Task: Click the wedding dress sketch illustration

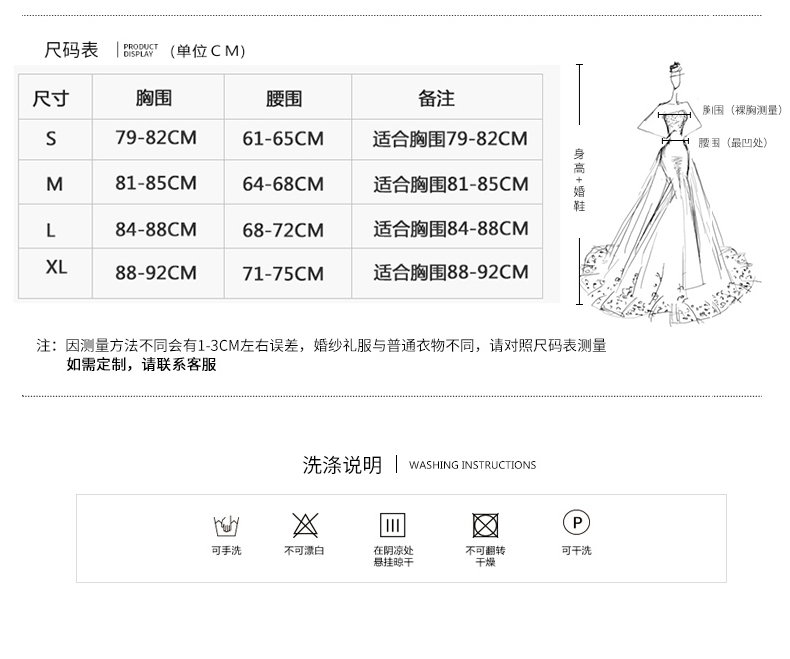Action: click(670, 194)
